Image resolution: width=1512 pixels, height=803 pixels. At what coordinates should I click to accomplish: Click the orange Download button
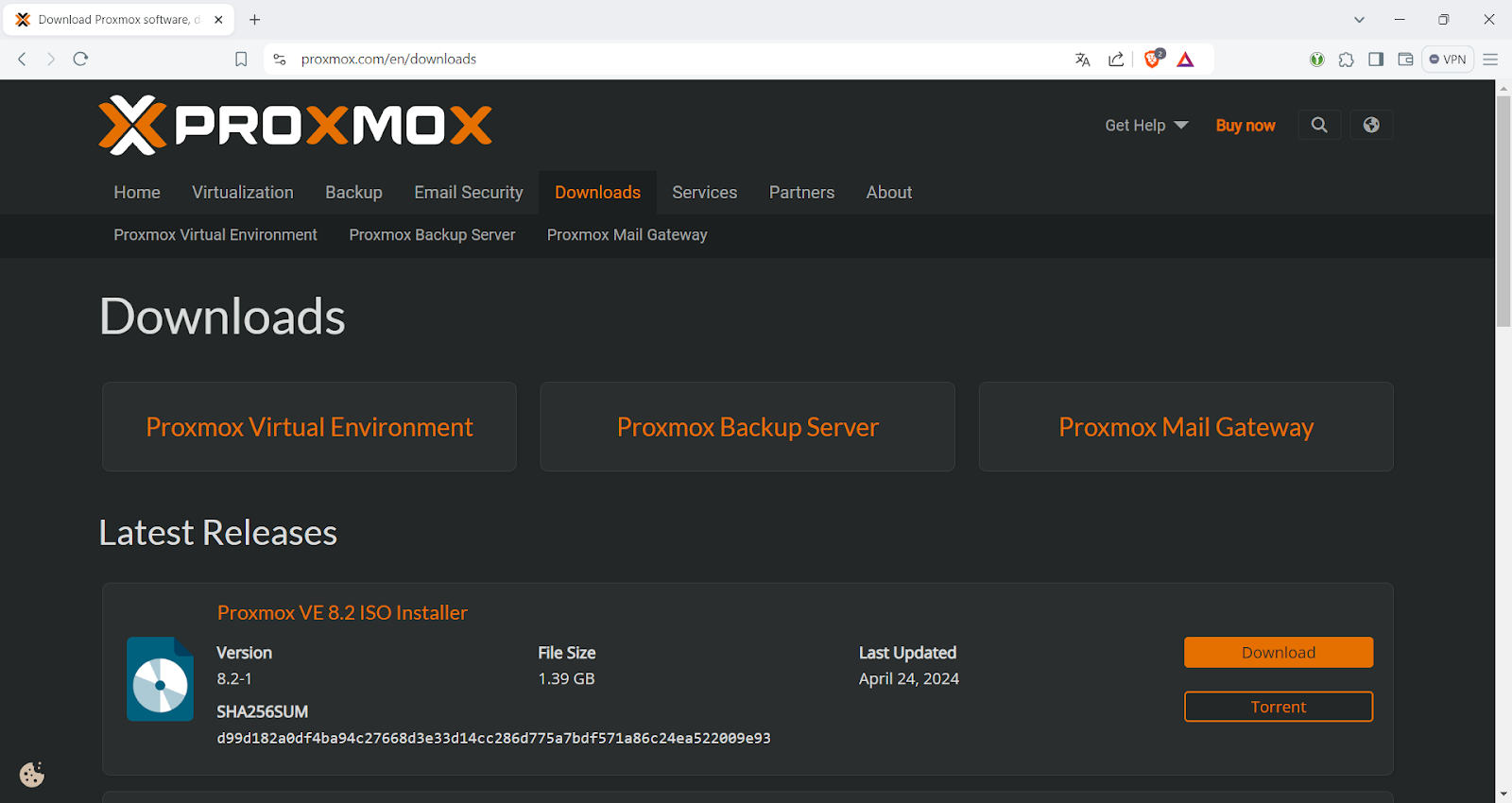pyautogui.click(x=1279, y=653)
